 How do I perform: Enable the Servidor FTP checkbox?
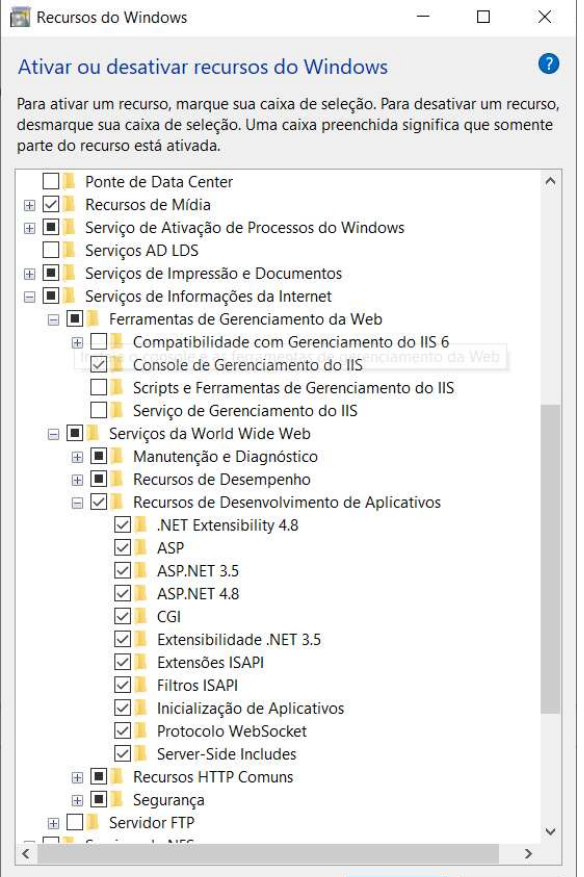75,823
